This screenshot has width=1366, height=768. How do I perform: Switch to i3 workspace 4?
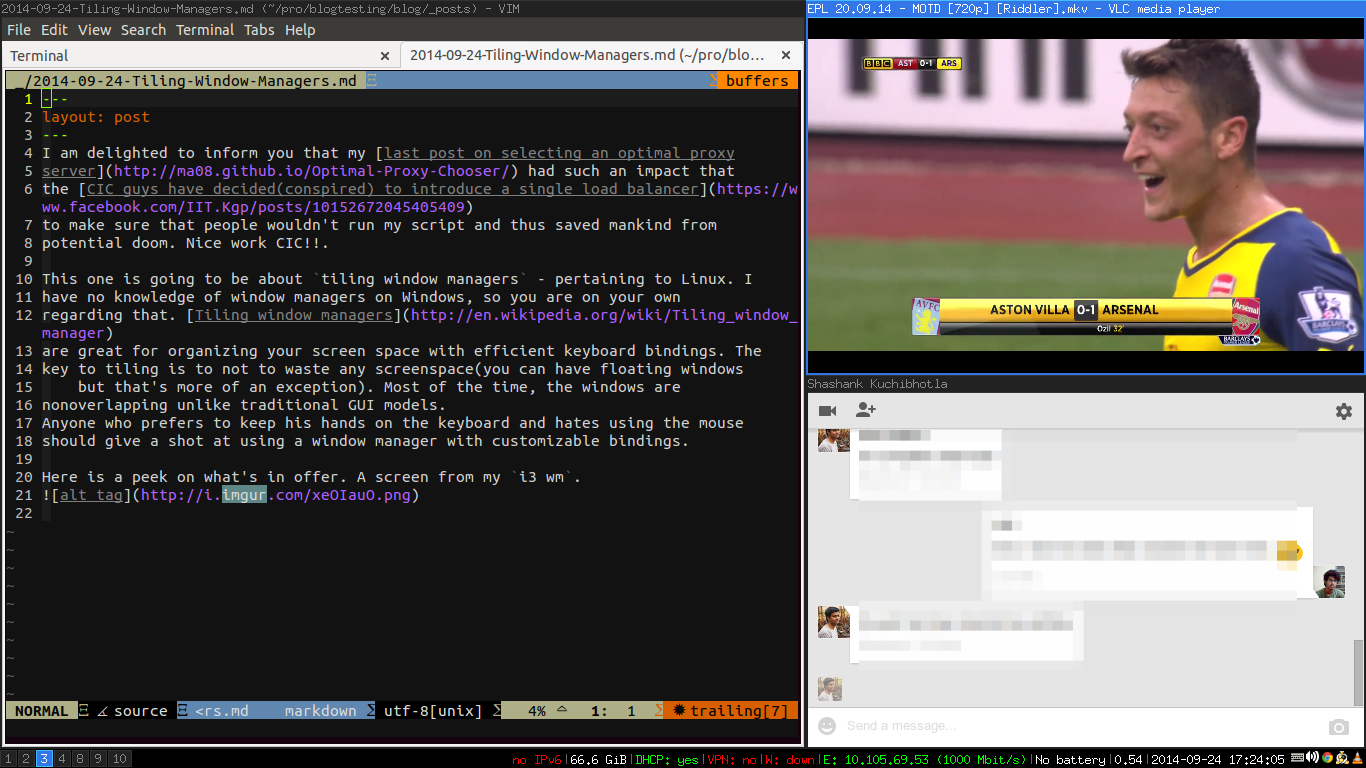point(62,759)
